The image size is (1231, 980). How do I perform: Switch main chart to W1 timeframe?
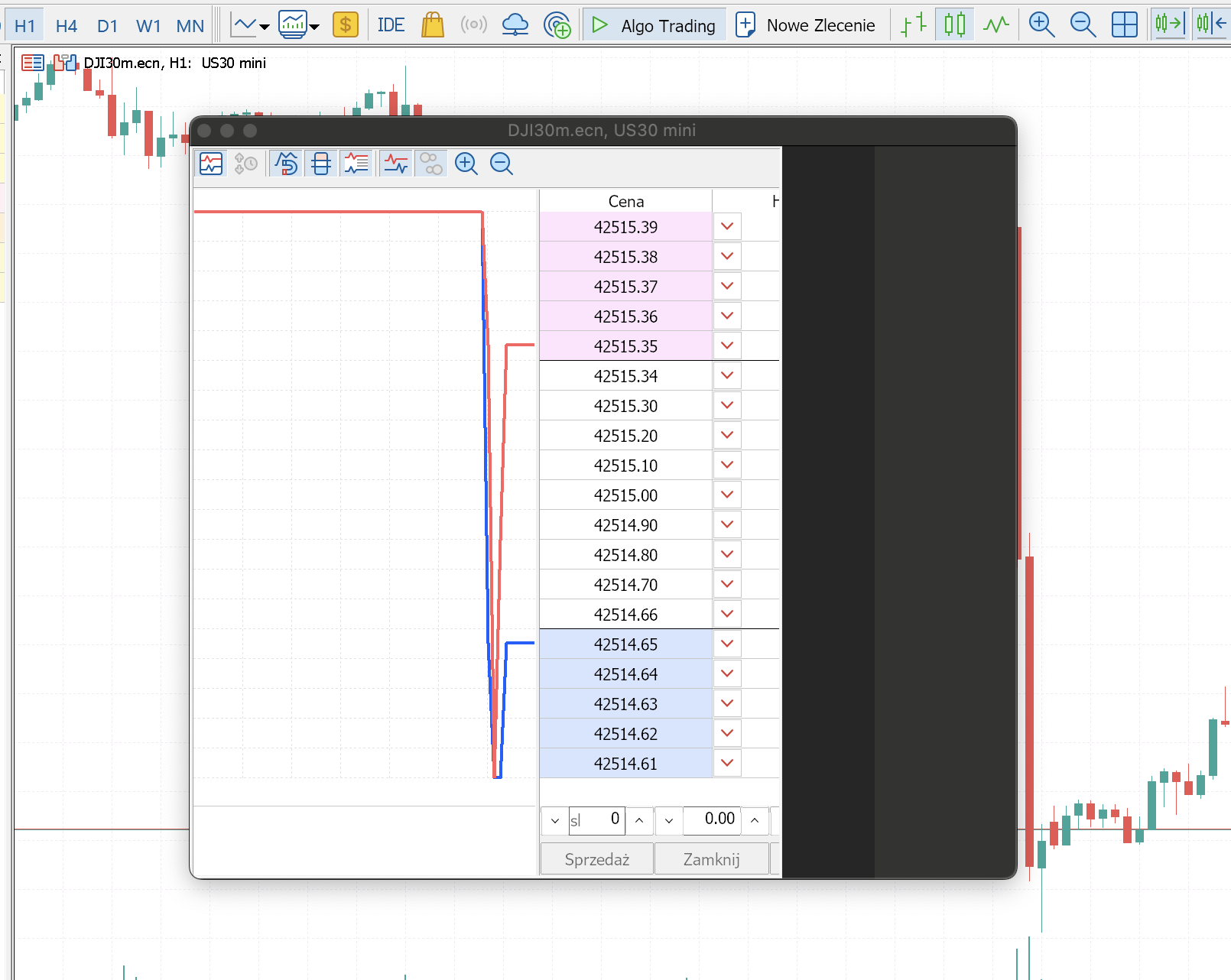[x=148, y=26]
